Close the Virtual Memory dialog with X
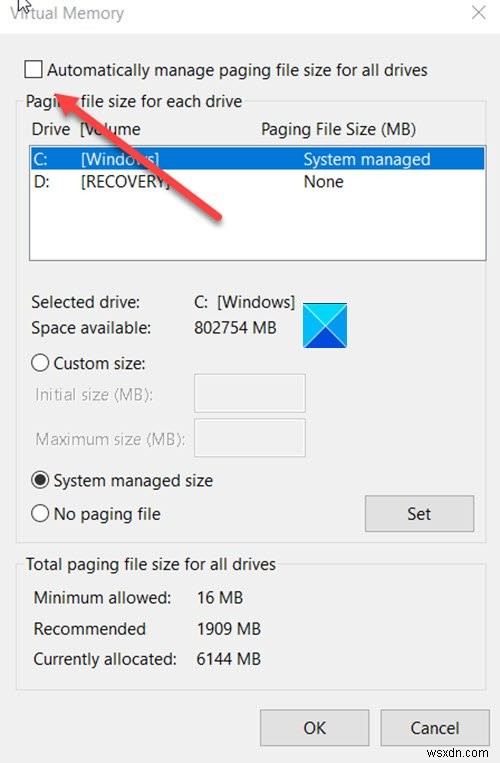The image size is (500, 763). click(479, 12)
